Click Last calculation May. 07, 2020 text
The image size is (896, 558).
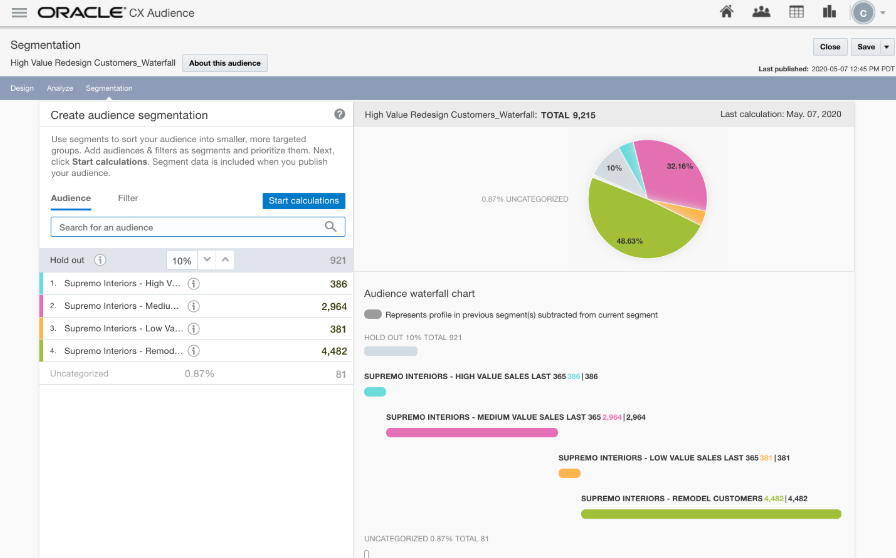pyautogui.click(x=781, y=114)
